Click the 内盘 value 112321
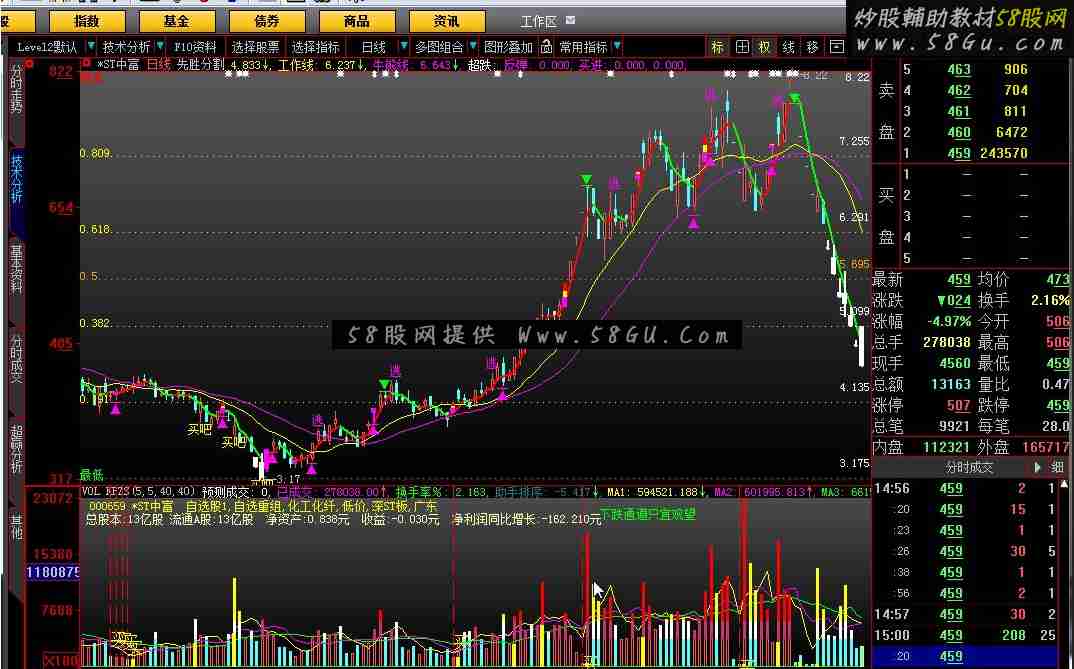 click(946, 447)
